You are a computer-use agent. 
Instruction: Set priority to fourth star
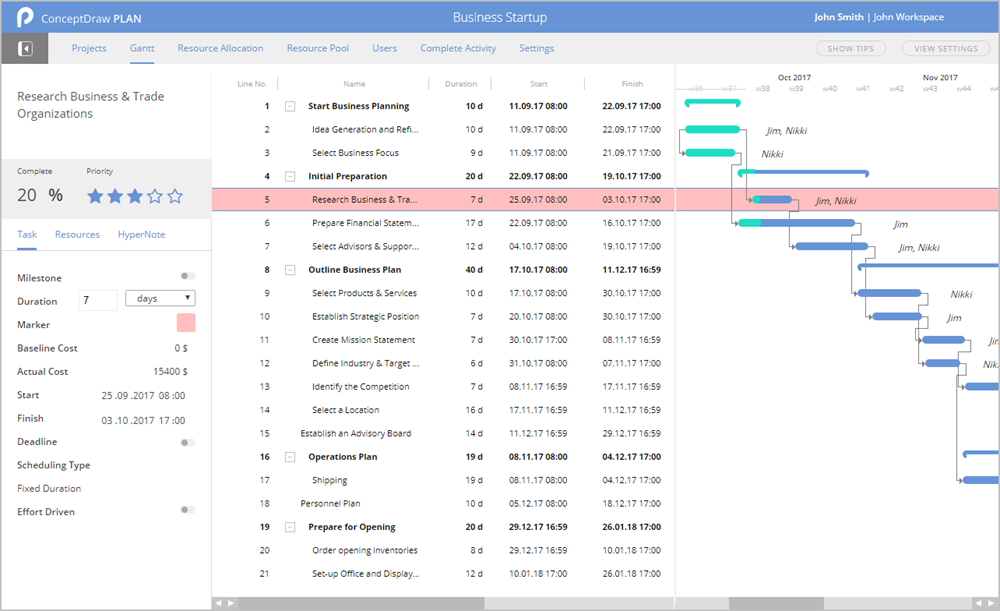(155, 196)
